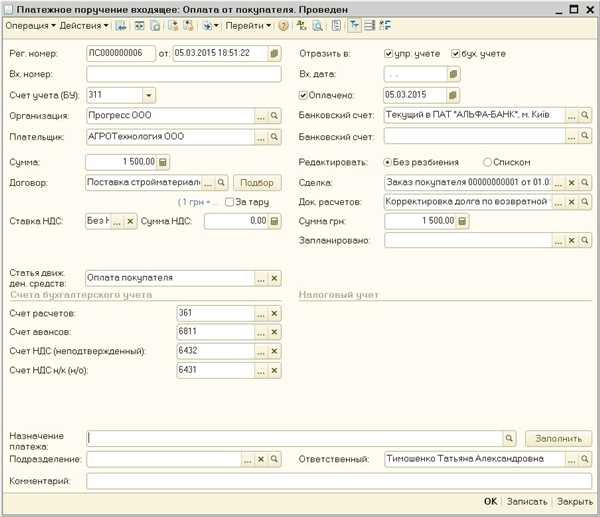Open the Перейти menu
This screenshot has width=600, height=517.
[248, 26]
